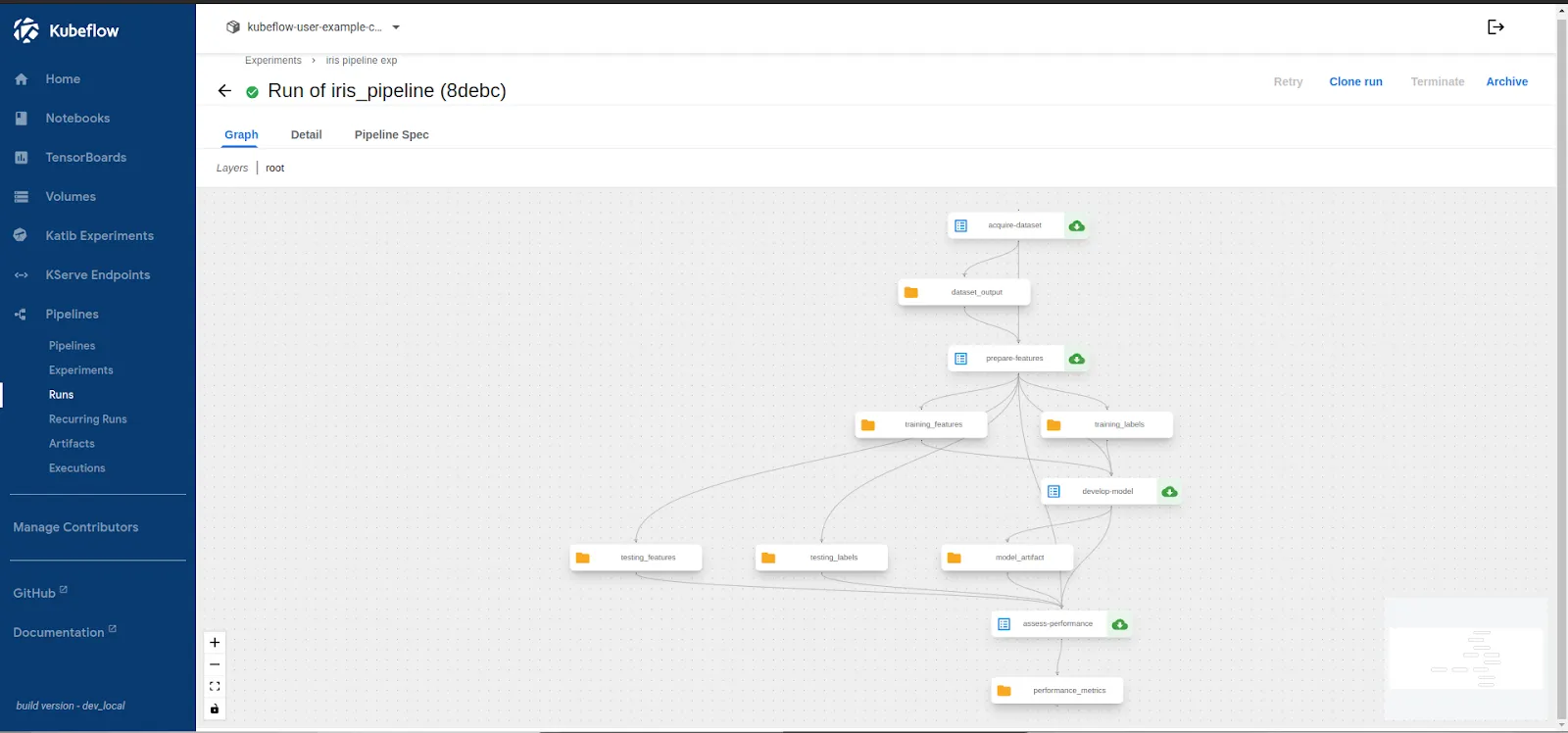Image resolution: width=1568 pixels, height=733 pixels.
Task: Click the logout icon in top bar
Action: [x=1495, y=27]
